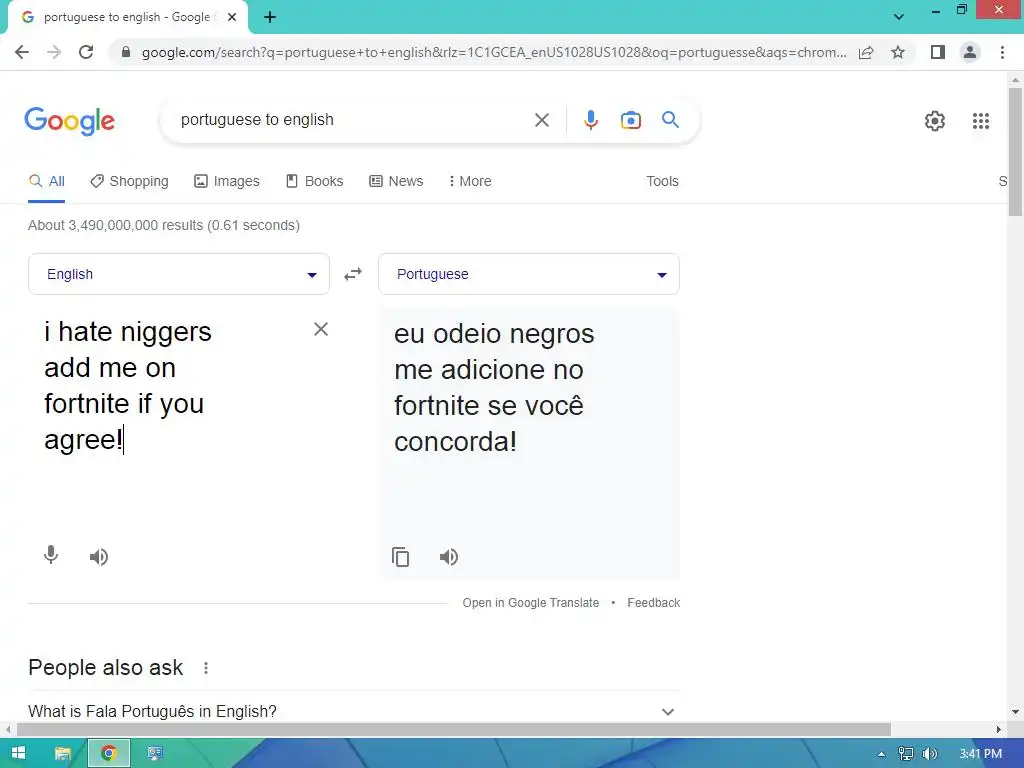Click the search box text field
1024x768 pixels.
pos(353,120)
